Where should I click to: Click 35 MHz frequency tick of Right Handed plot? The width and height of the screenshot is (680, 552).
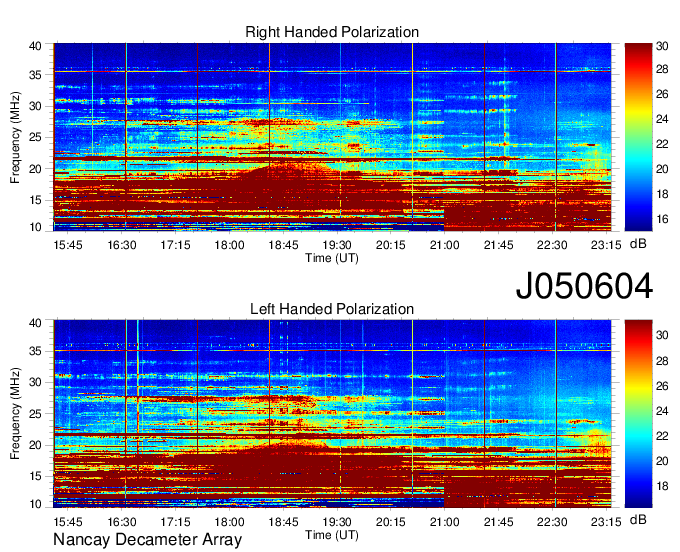pyautogui.click(x=35, y=75)
